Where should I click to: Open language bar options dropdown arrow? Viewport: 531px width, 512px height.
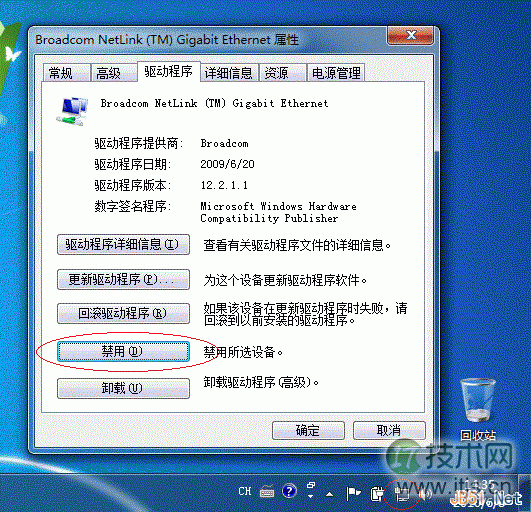(311, 496)
